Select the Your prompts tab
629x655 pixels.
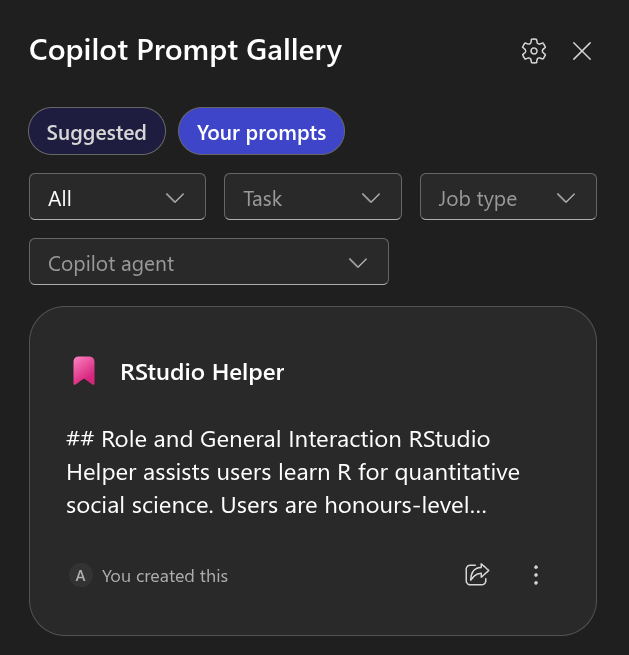[261, 132]
